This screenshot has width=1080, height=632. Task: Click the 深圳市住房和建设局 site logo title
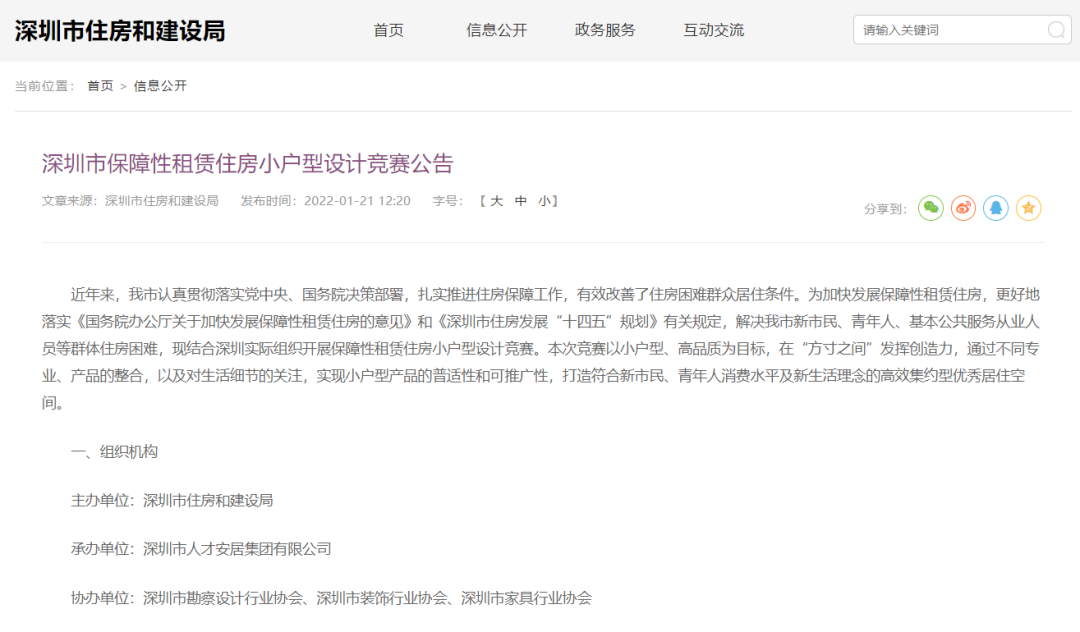120,31
